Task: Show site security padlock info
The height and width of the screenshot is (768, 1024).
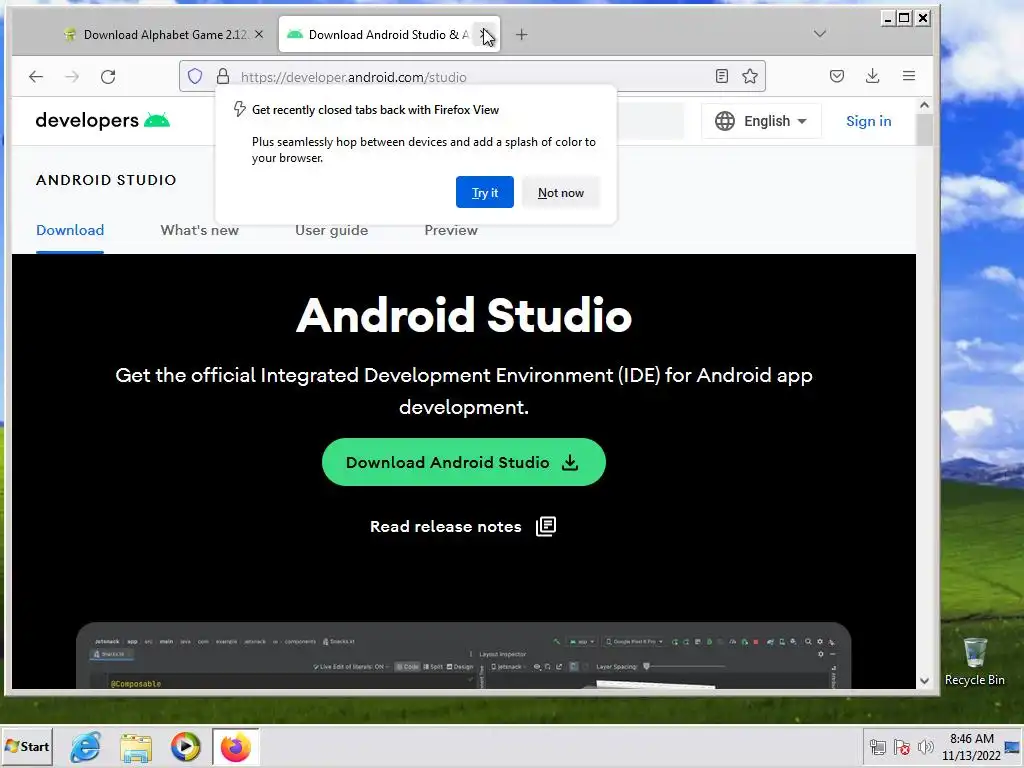Action: (223, 76)
